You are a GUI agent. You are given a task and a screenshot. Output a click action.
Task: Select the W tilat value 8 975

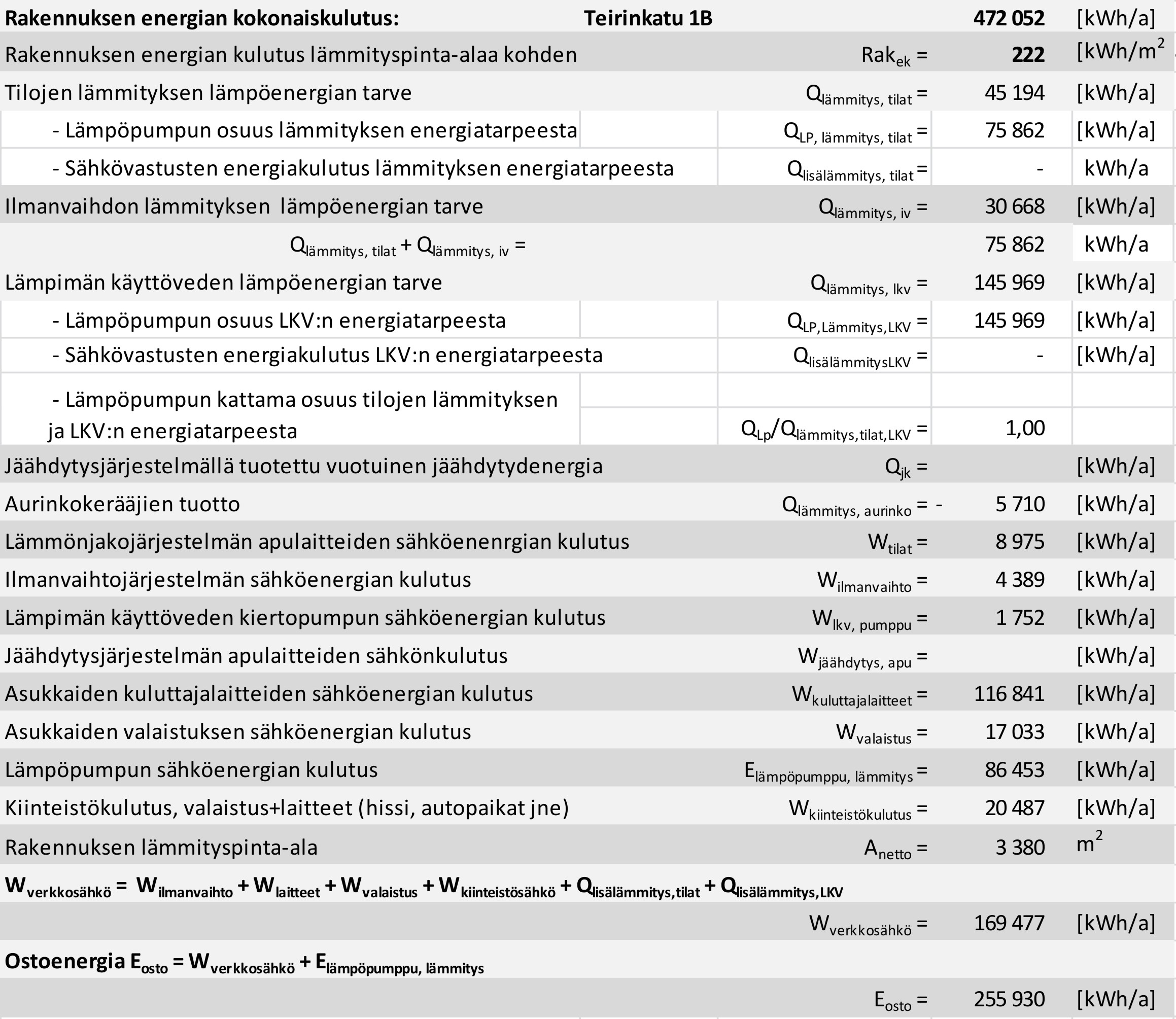coord(1020,541)
